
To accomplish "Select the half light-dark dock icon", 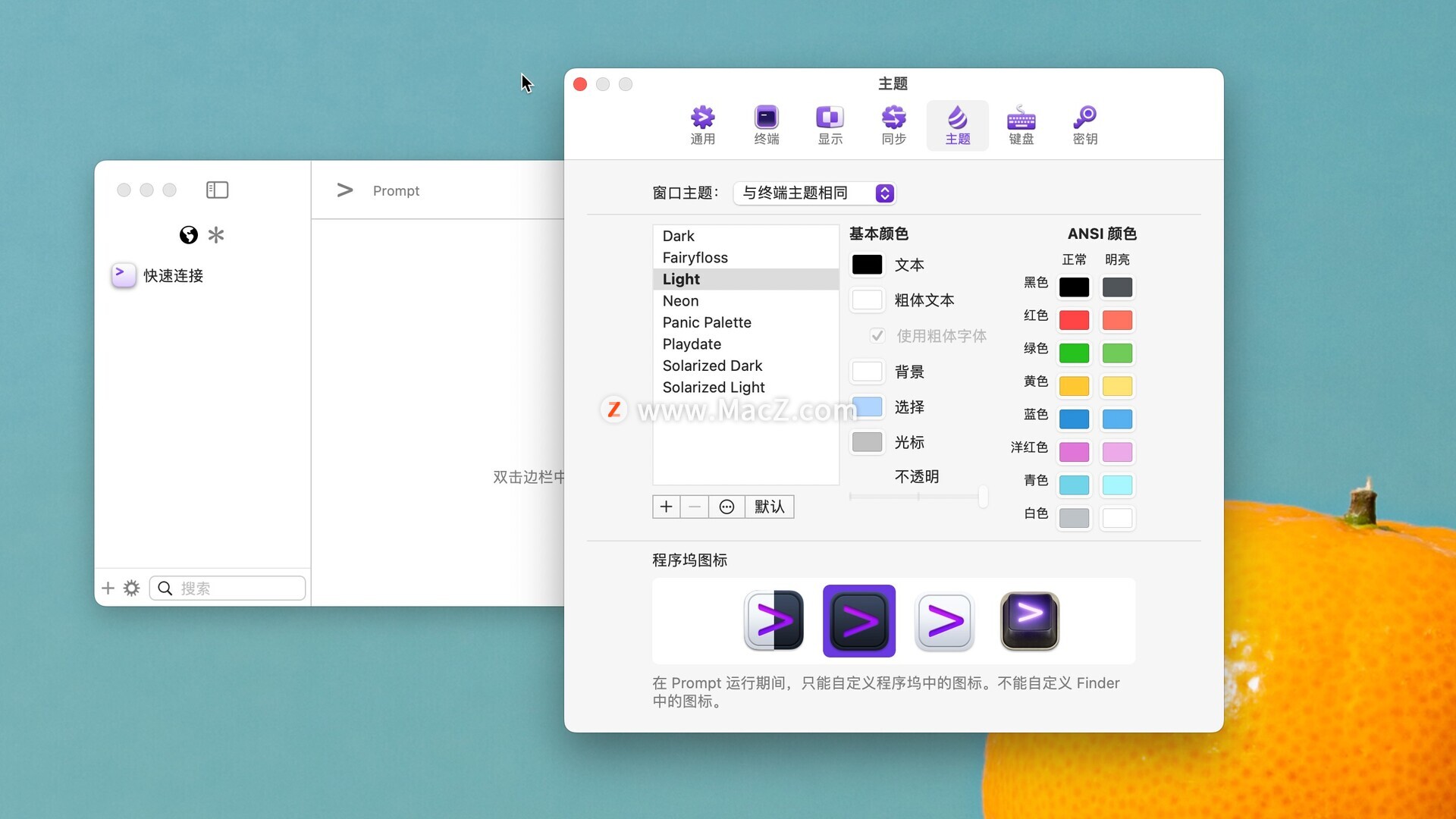I will coord(773,621).
